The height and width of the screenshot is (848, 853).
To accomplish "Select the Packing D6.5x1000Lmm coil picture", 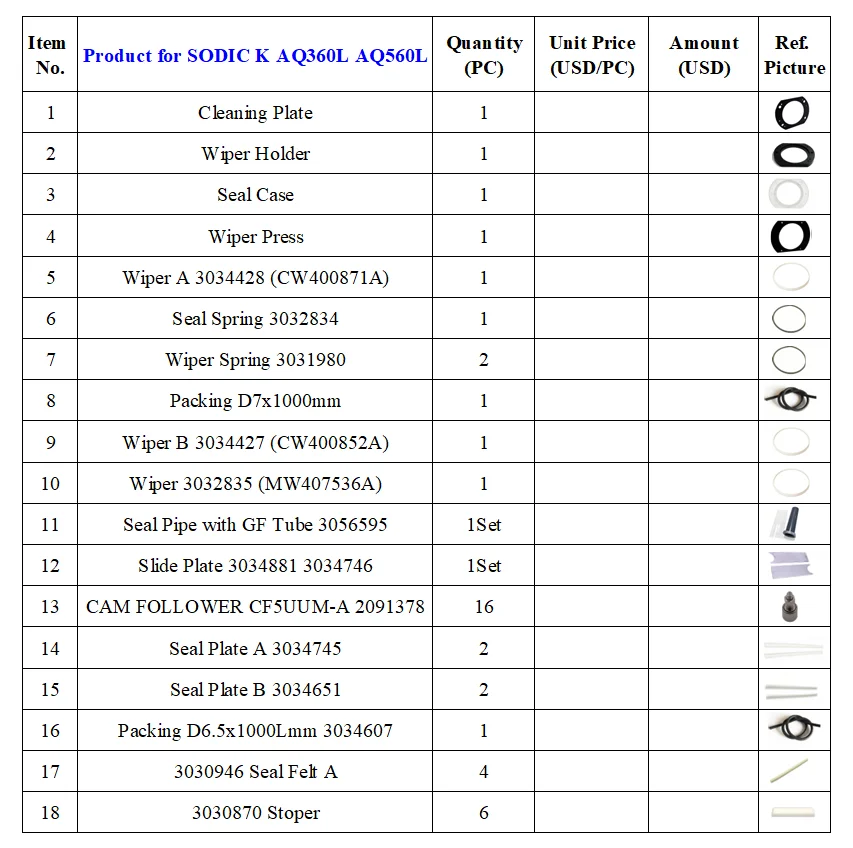I will click(794, 727).
